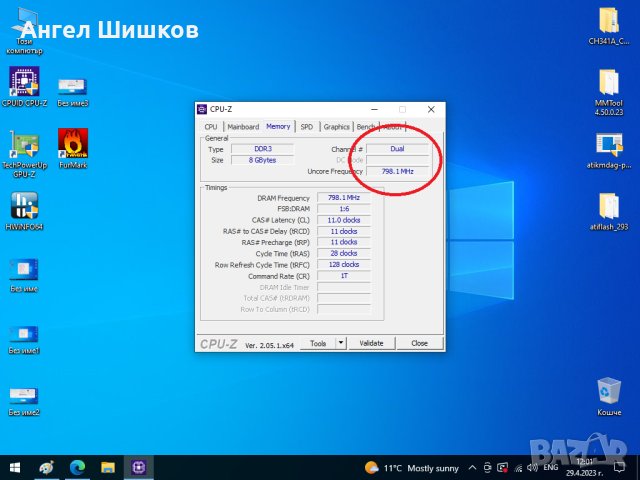Open the 'Без име' desktop file
The width and height of the screenshot is (640, 480).
(x=24, y=275)
